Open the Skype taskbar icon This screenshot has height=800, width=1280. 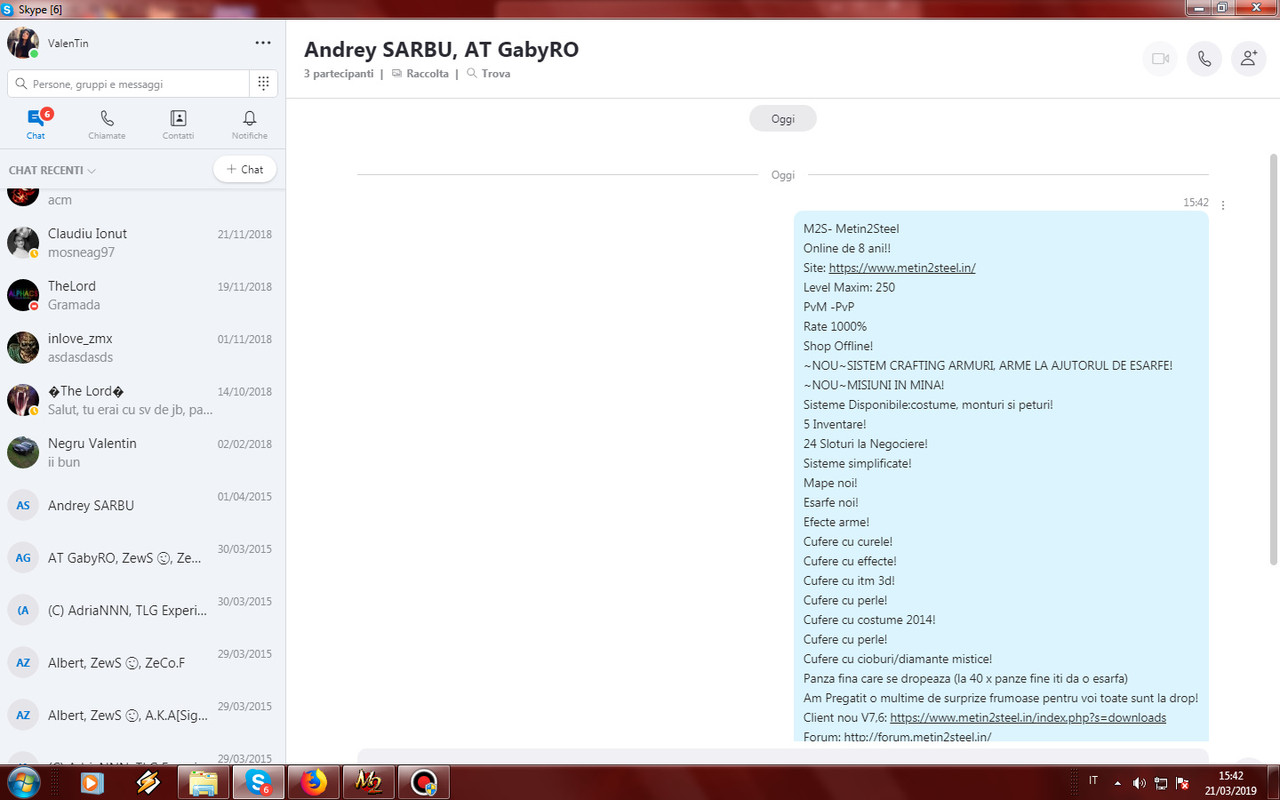259,783
